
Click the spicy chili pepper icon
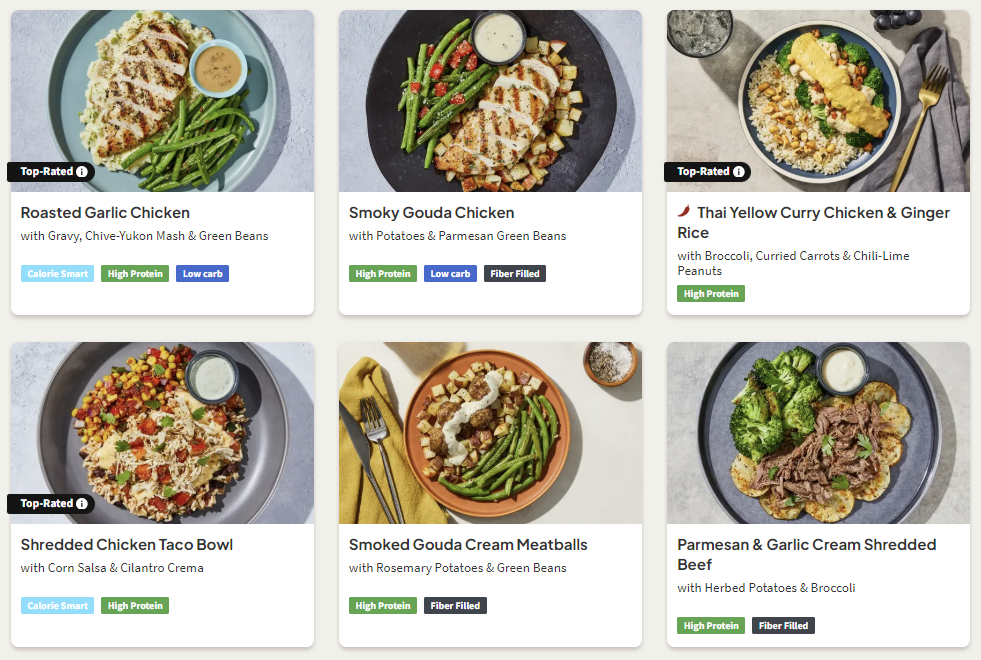tap(684, 212)
